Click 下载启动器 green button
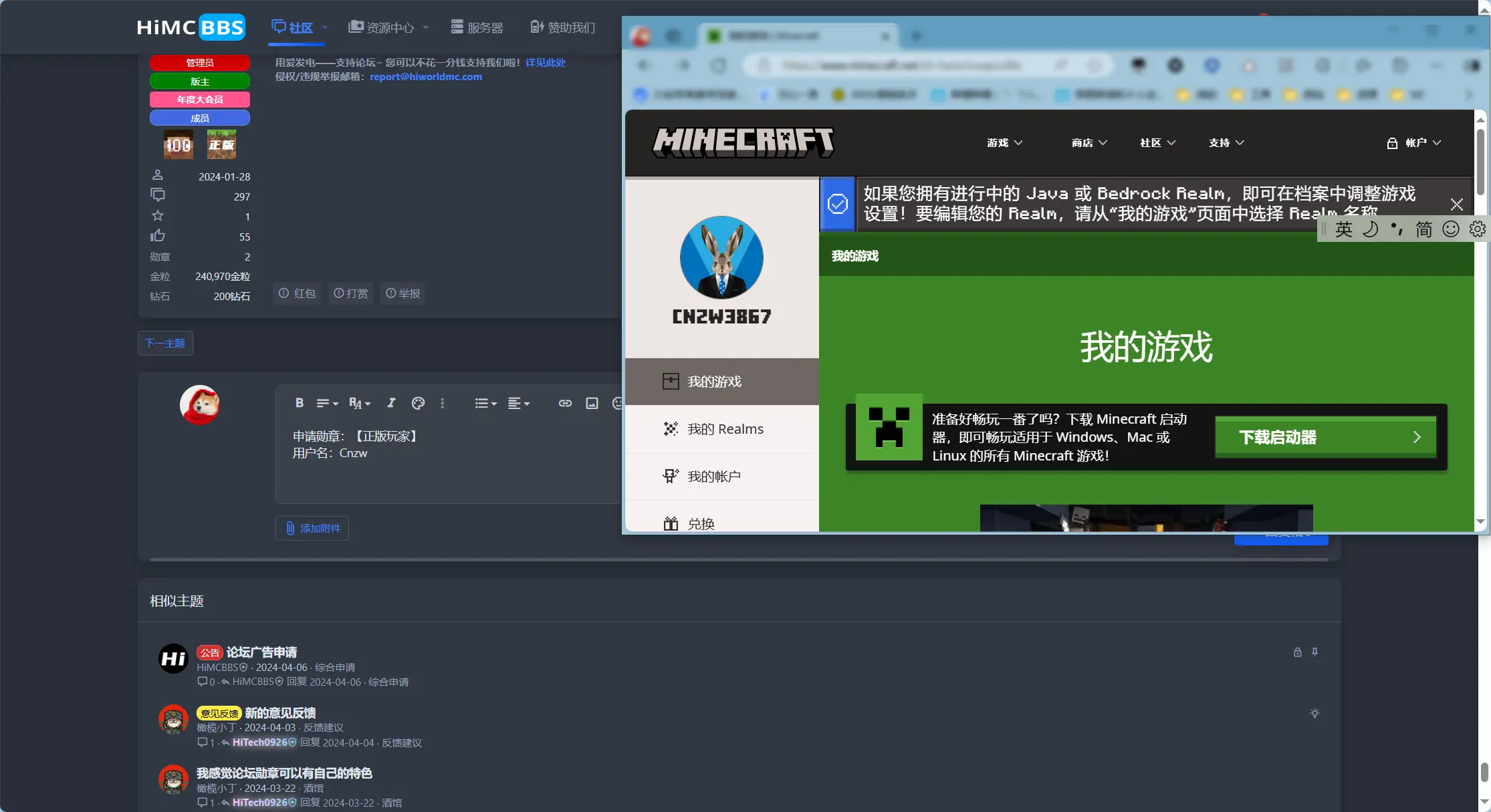 [1325, 437]
